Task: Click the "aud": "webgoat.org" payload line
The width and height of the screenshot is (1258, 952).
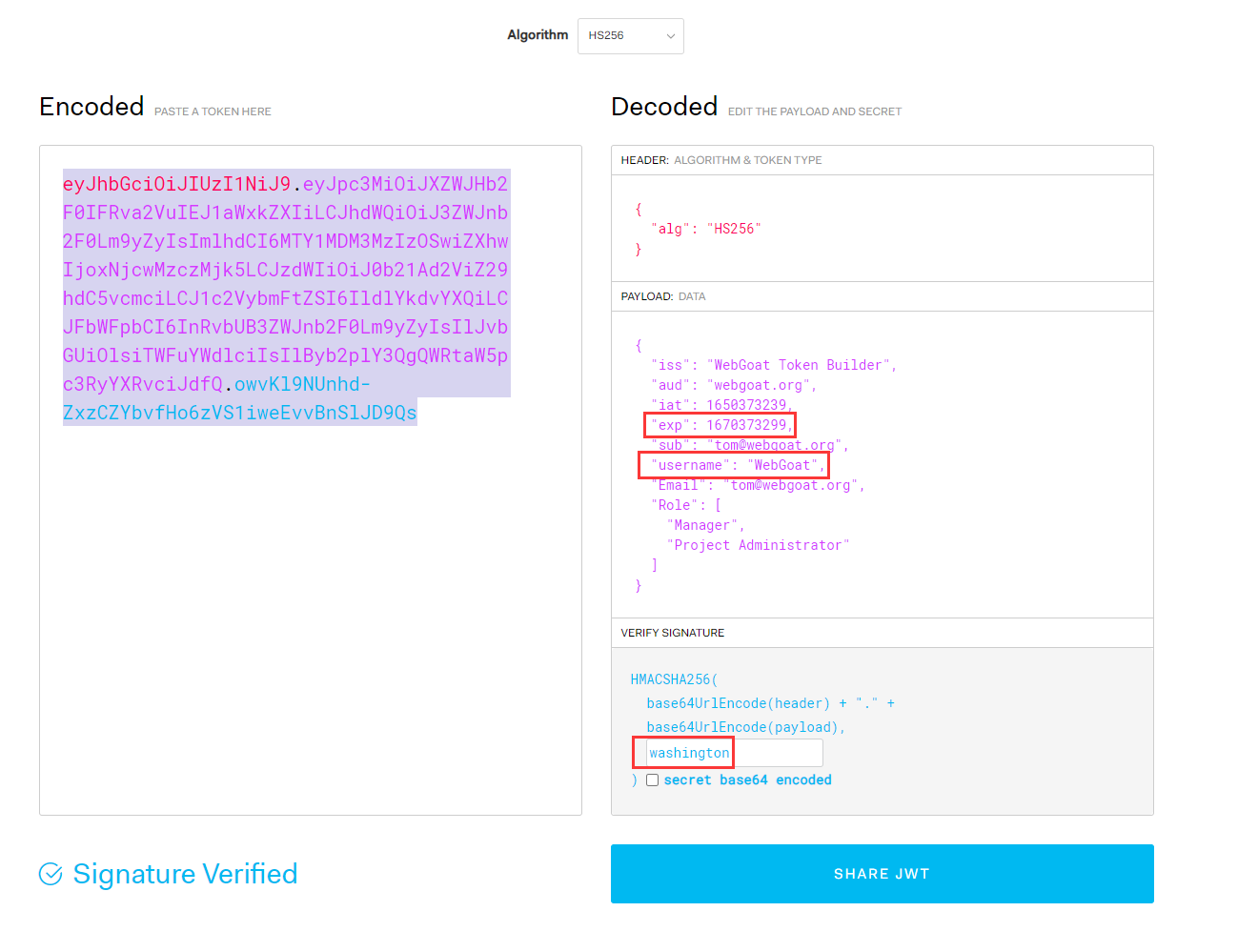Action: point(734,385)
